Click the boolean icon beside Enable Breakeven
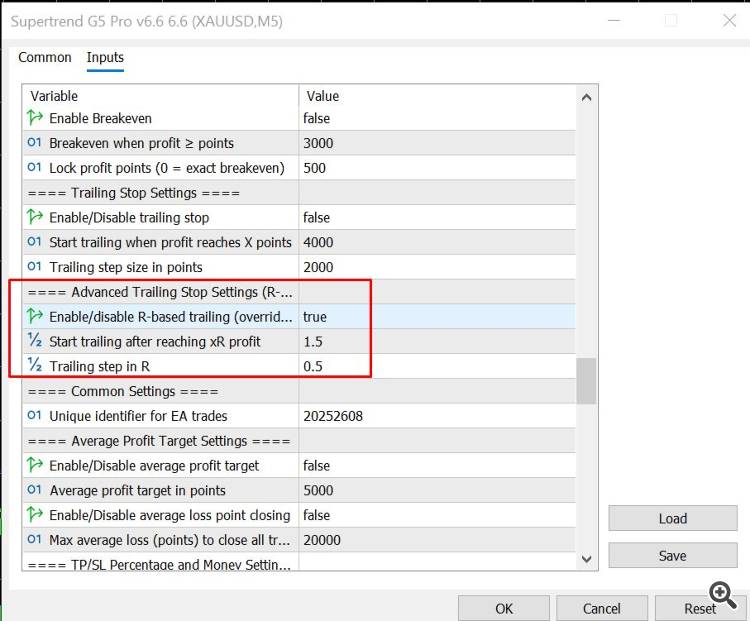This screenshot has width=750, height=621. pyautogui.click(x=35, y=118)
